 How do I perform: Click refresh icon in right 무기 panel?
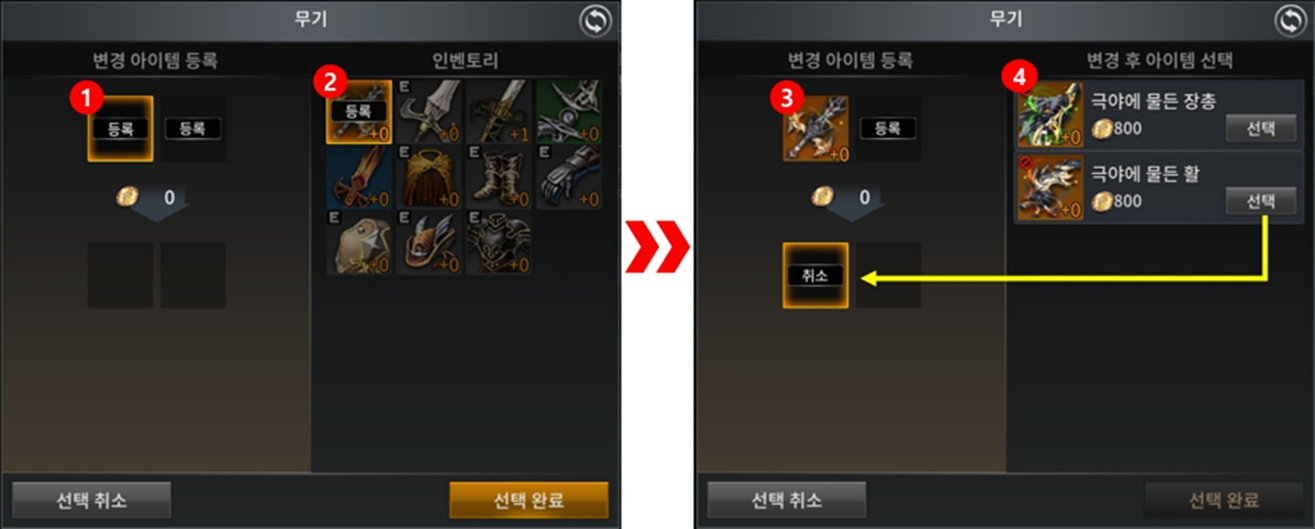(x=1290, y=21)
